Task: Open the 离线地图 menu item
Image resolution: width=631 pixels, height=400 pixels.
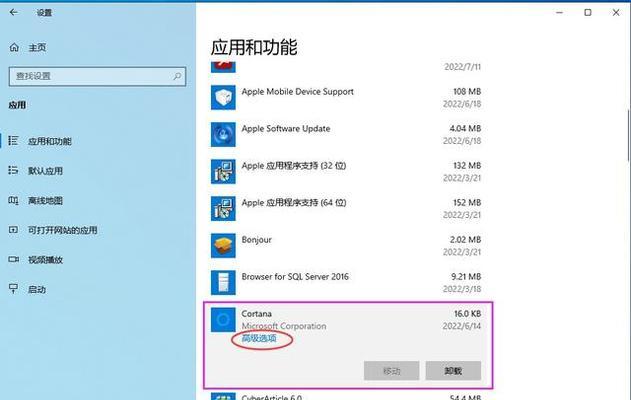Action: [x=45, y=200]
